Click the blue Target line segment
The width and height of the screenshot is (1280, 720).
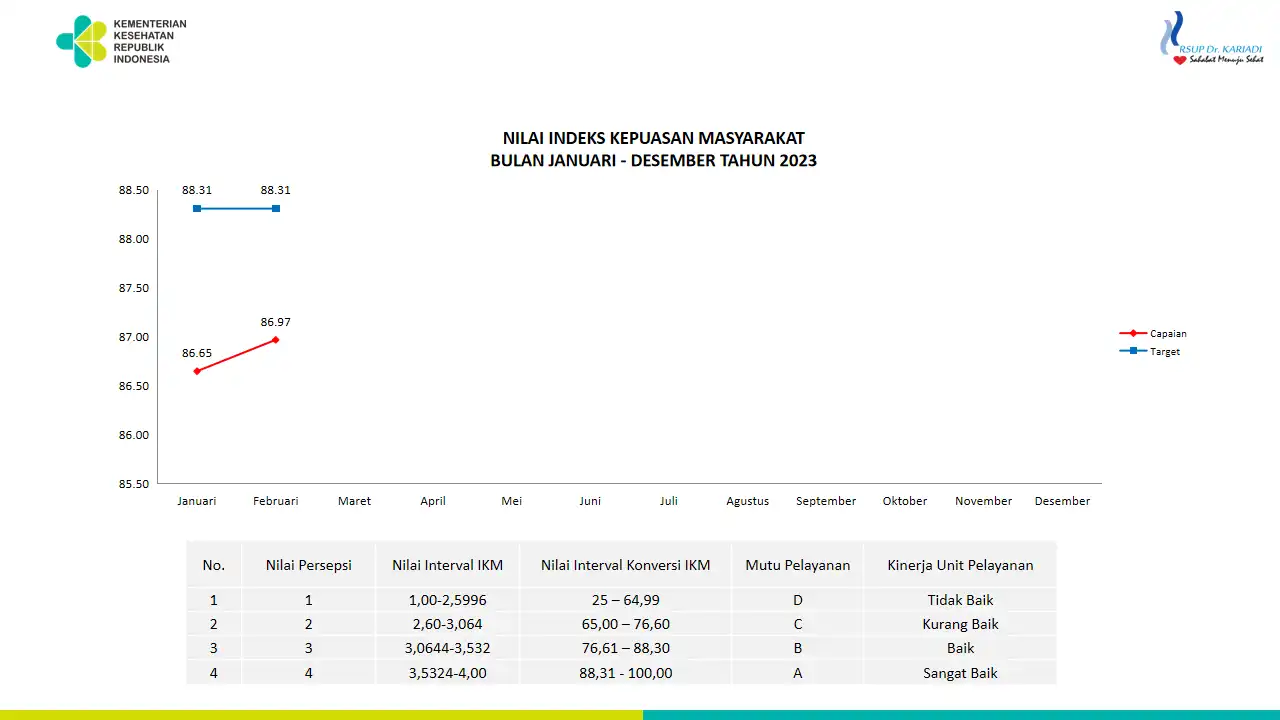[x=236, y=208]
